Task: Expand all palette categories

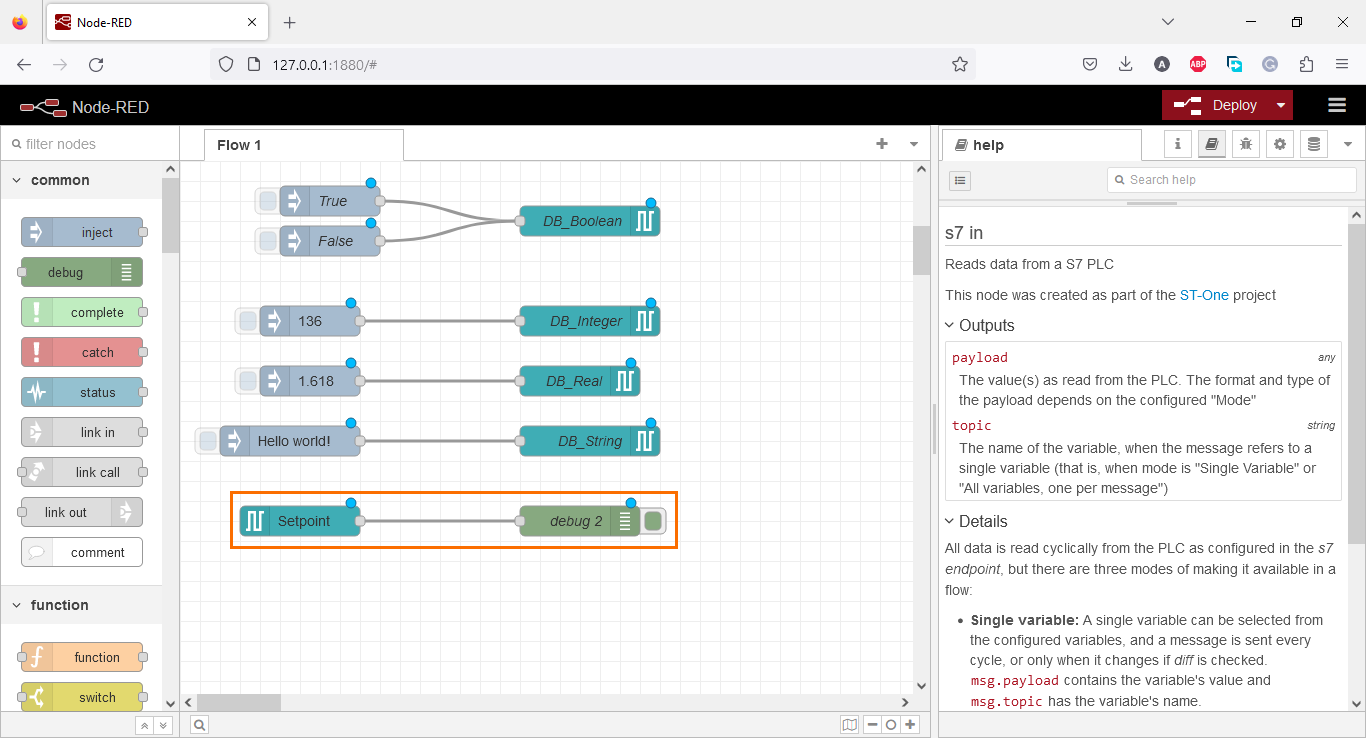Action: pyautogui.click(x=164, y=726)
